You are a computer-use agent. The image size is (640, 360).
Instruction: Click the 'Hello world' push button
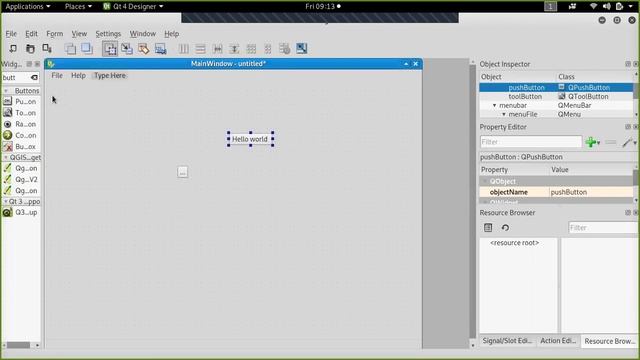coord(250,139)
